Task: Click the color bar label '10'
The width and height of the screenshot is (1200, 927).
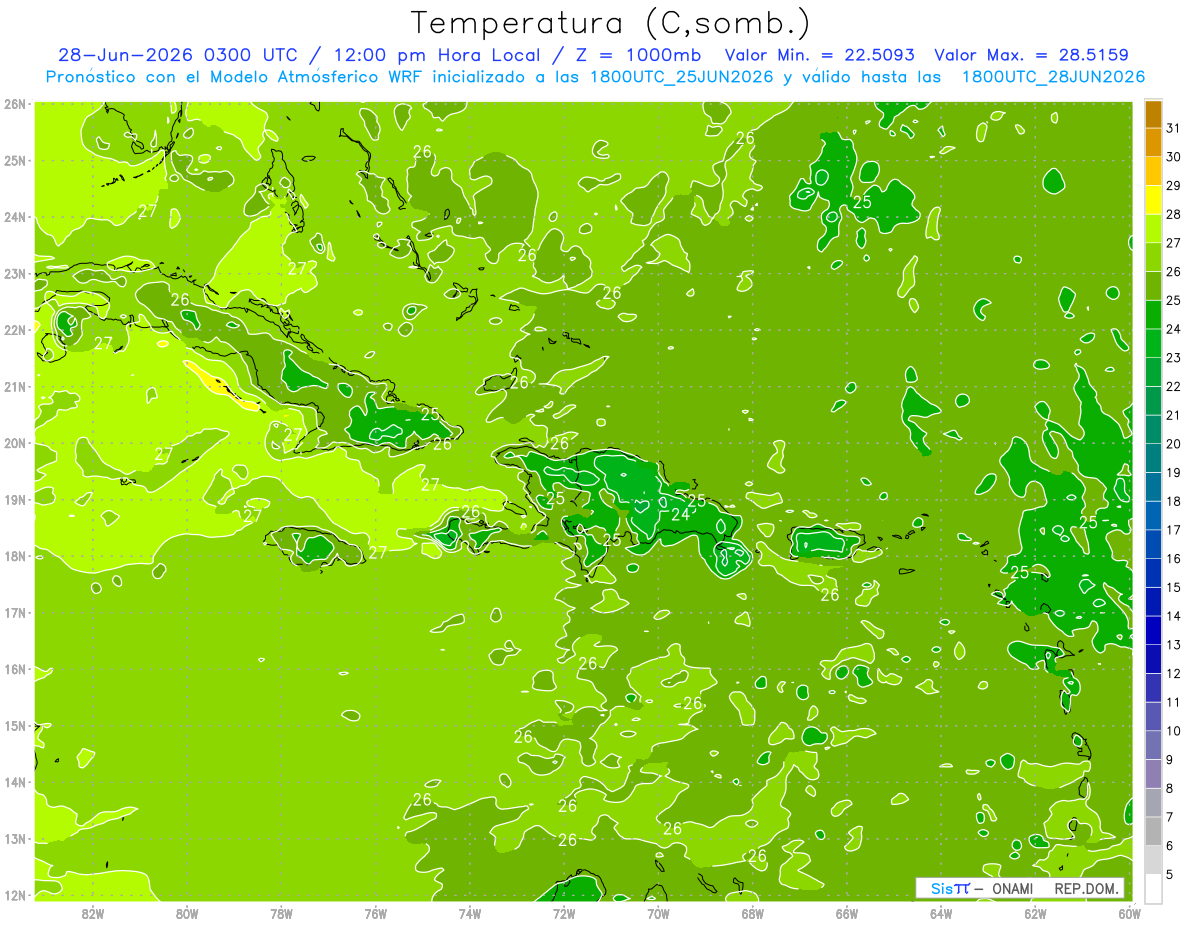Action: coord(1173,731)
